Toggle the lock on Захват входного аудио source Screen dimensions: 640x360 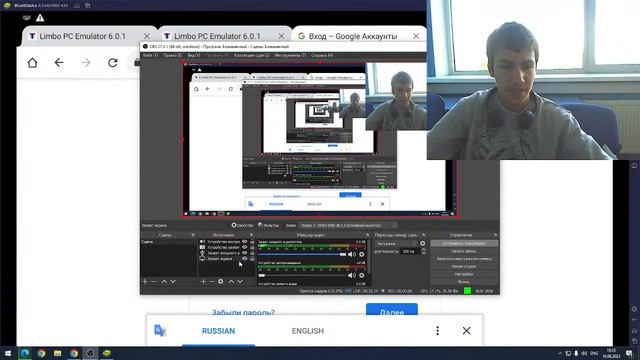(x=252, y=253)
